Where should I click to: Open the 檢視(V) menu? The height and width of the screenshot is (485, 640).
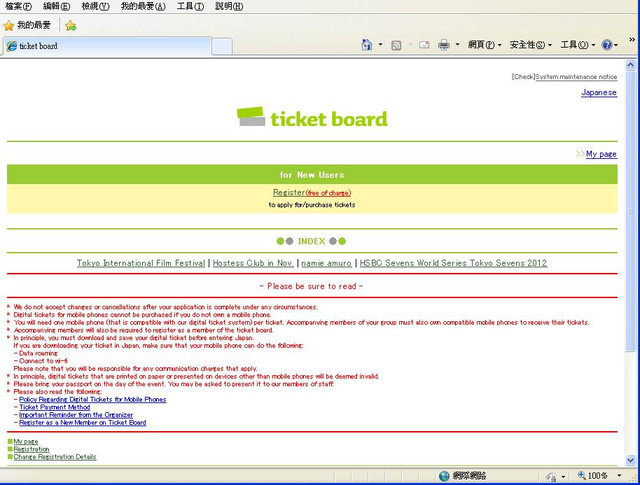(x=96, y=6)
